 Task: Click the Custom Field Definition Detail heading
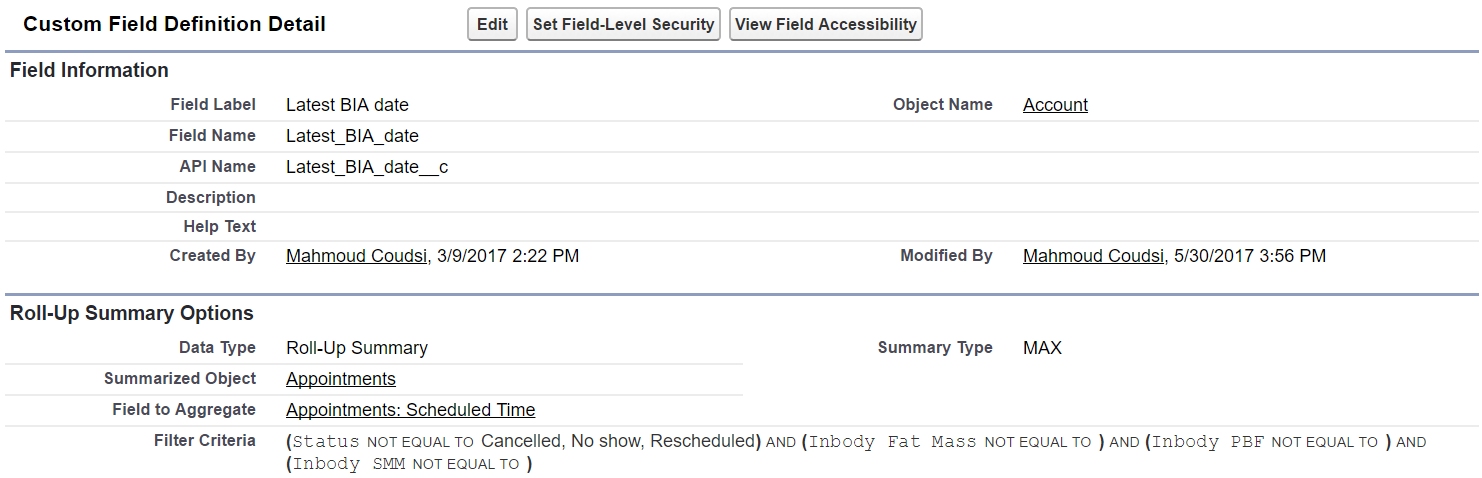tap(174, 24)
